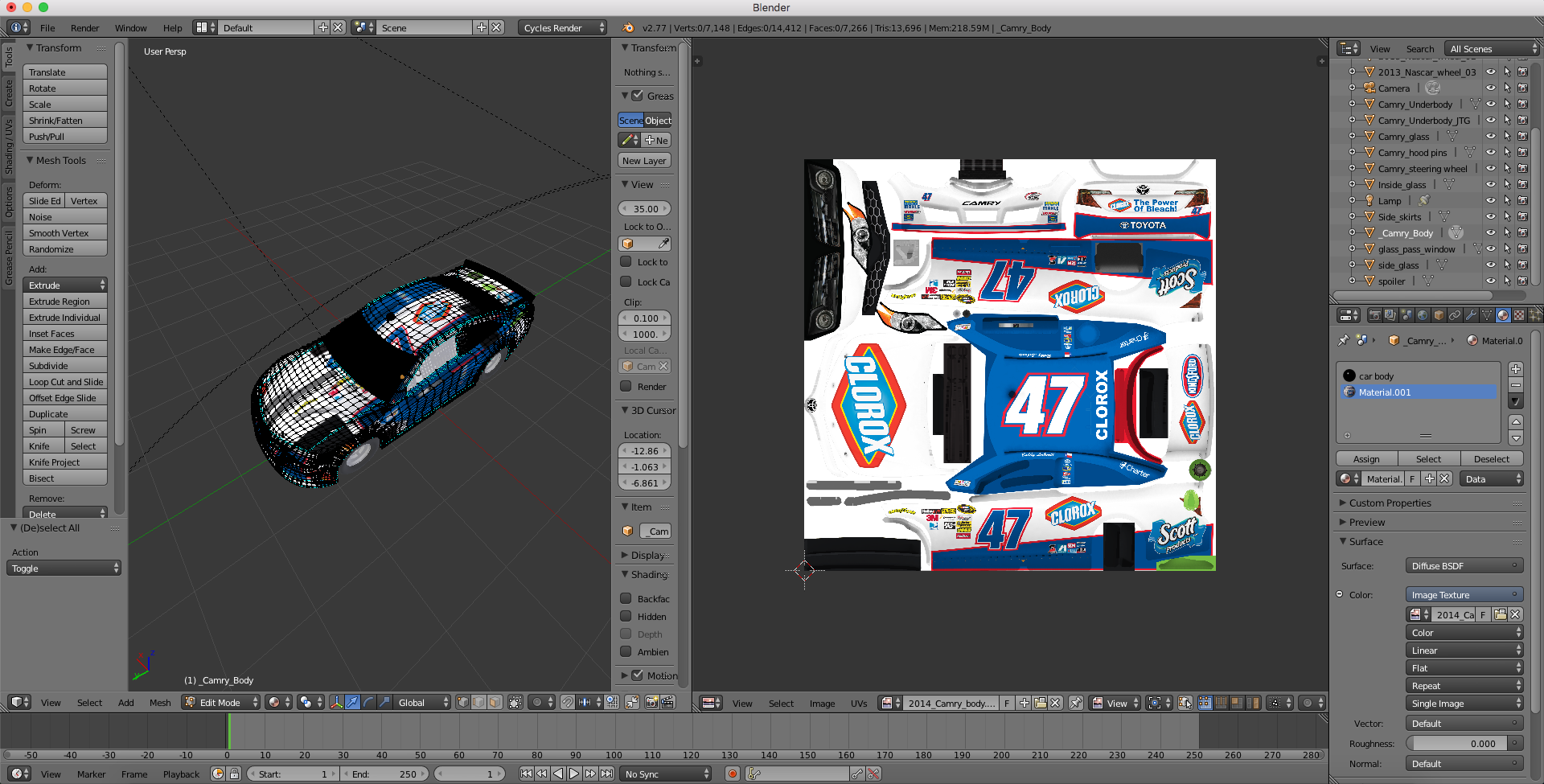Expand Camera item in outliner
Viewport: 1544px width, 784px height.
[x=1352, y=88]
